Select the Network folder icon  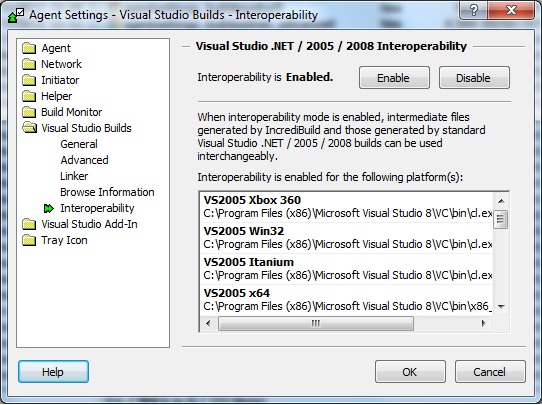pyautogui.click(x=29, y=64)
